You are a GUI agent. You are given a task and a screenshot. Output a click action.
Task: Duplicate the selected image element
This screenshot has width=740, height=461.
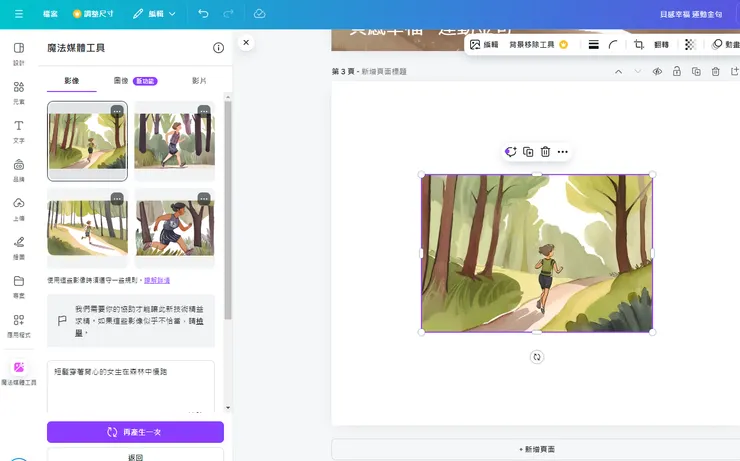pos(528,152)
